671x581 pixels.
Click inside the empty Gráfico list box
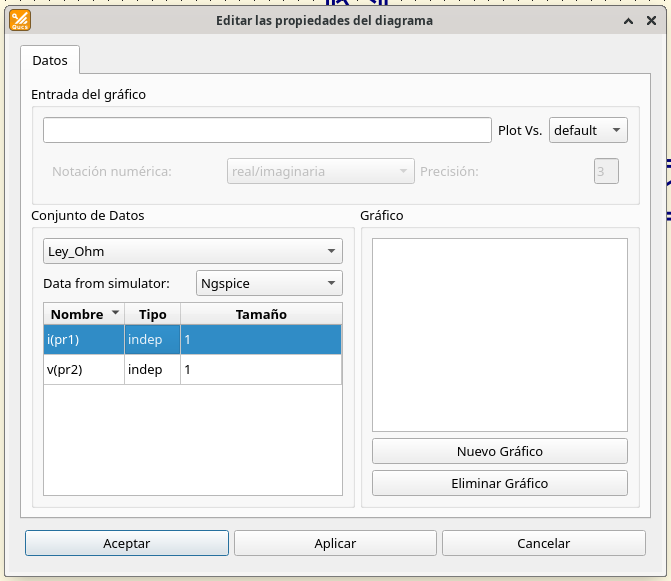(x=499, y=335)
